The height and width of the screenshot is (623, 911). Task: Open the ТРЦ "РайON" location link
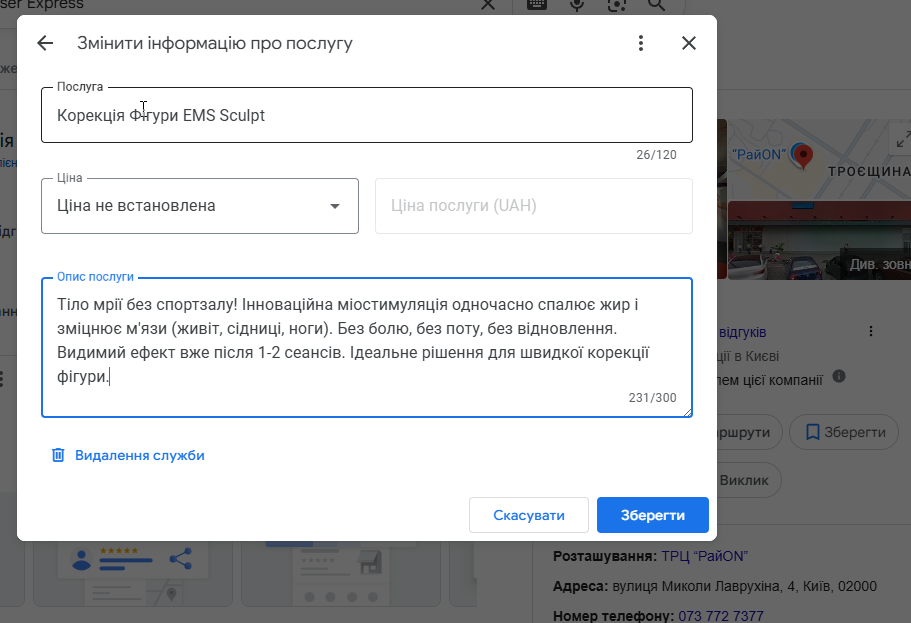point(705,556)
